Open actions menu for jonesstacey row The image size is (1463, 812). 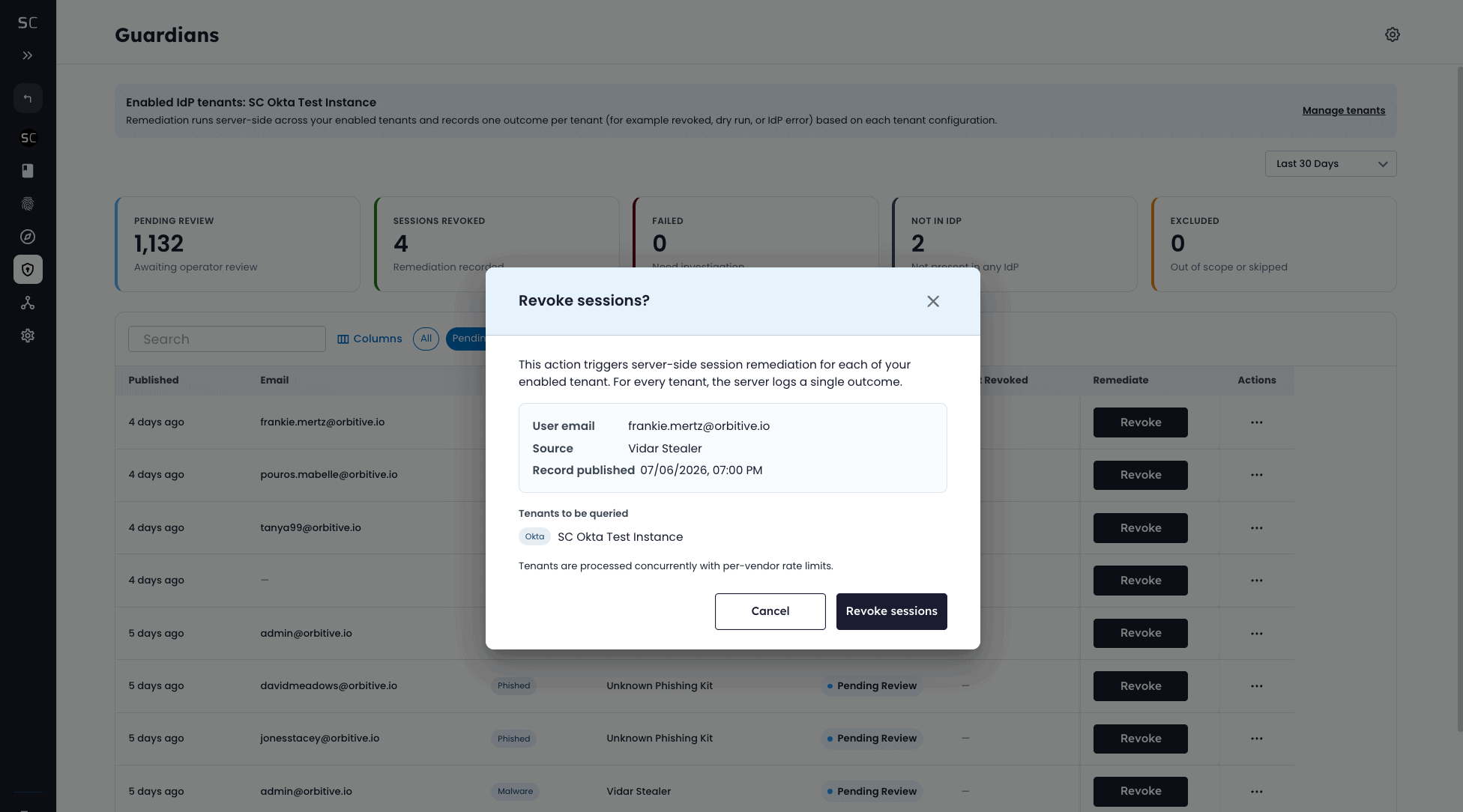click(1257, 739)
